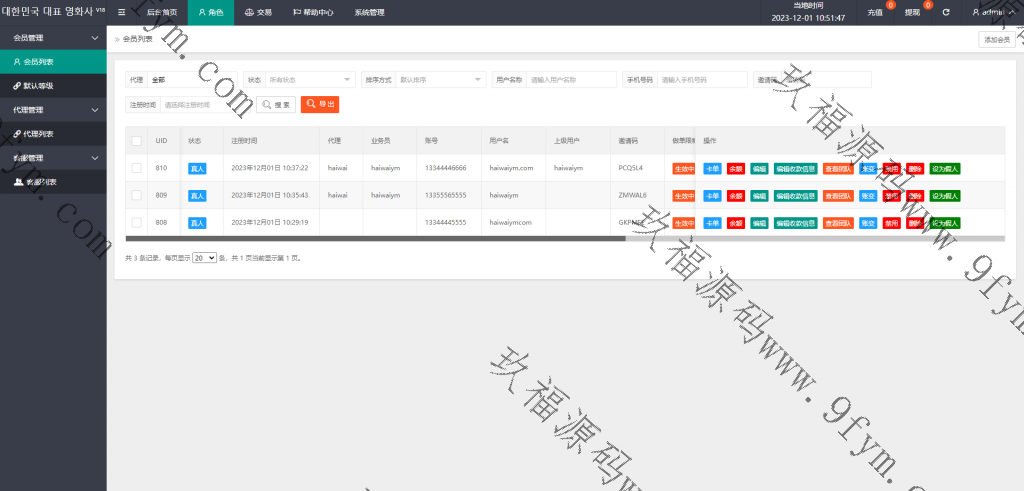1024x491 pixels.
Task: Switch to the 交易 top navigation tab
Action: pos(258,13)
